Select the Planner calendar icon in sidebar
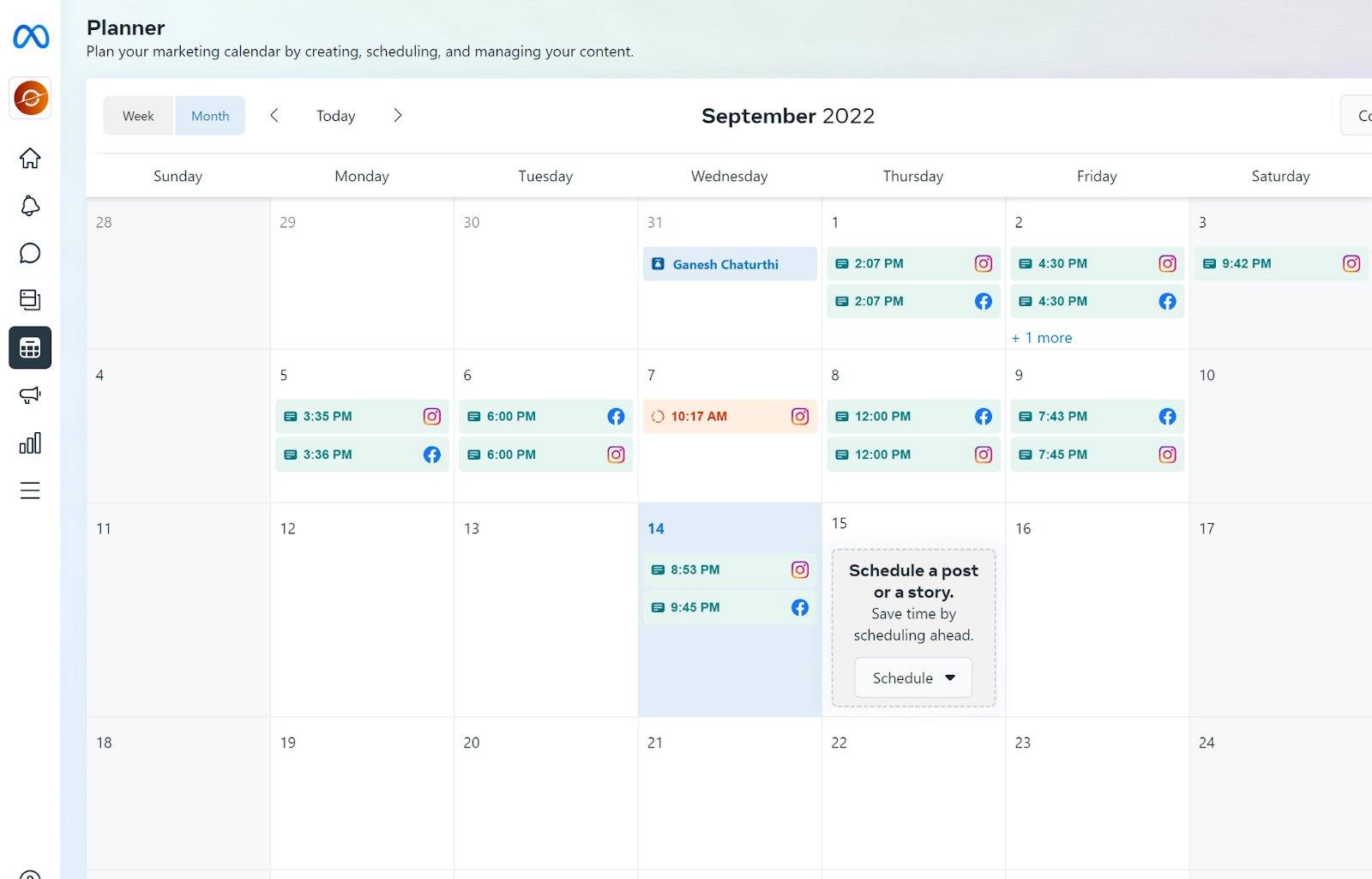Viewport: 1372px width, 879px height. pyautogui.click(x=30, y=348)
